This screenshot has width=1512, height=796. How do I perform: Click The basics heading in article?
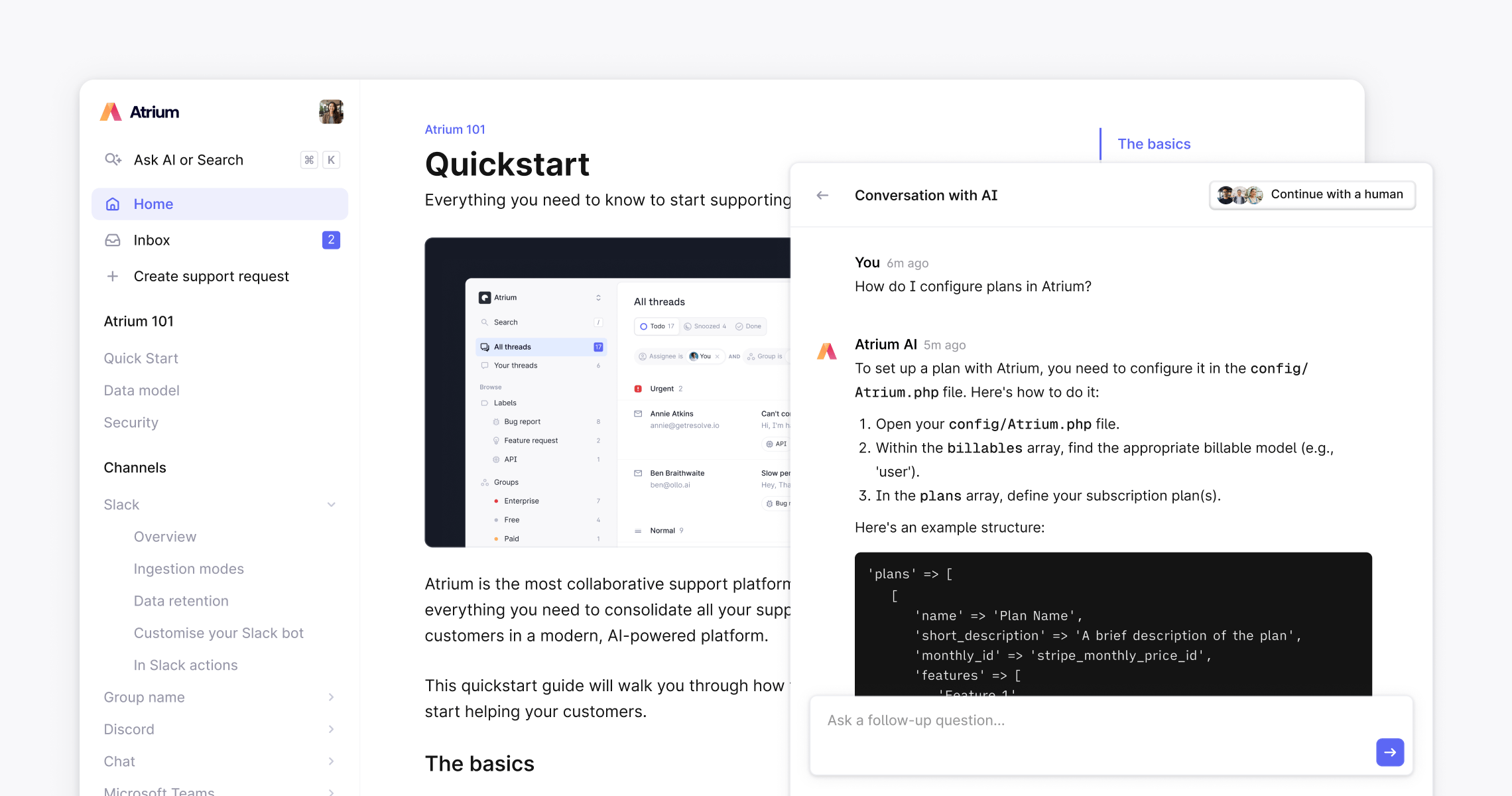[479, 763]
